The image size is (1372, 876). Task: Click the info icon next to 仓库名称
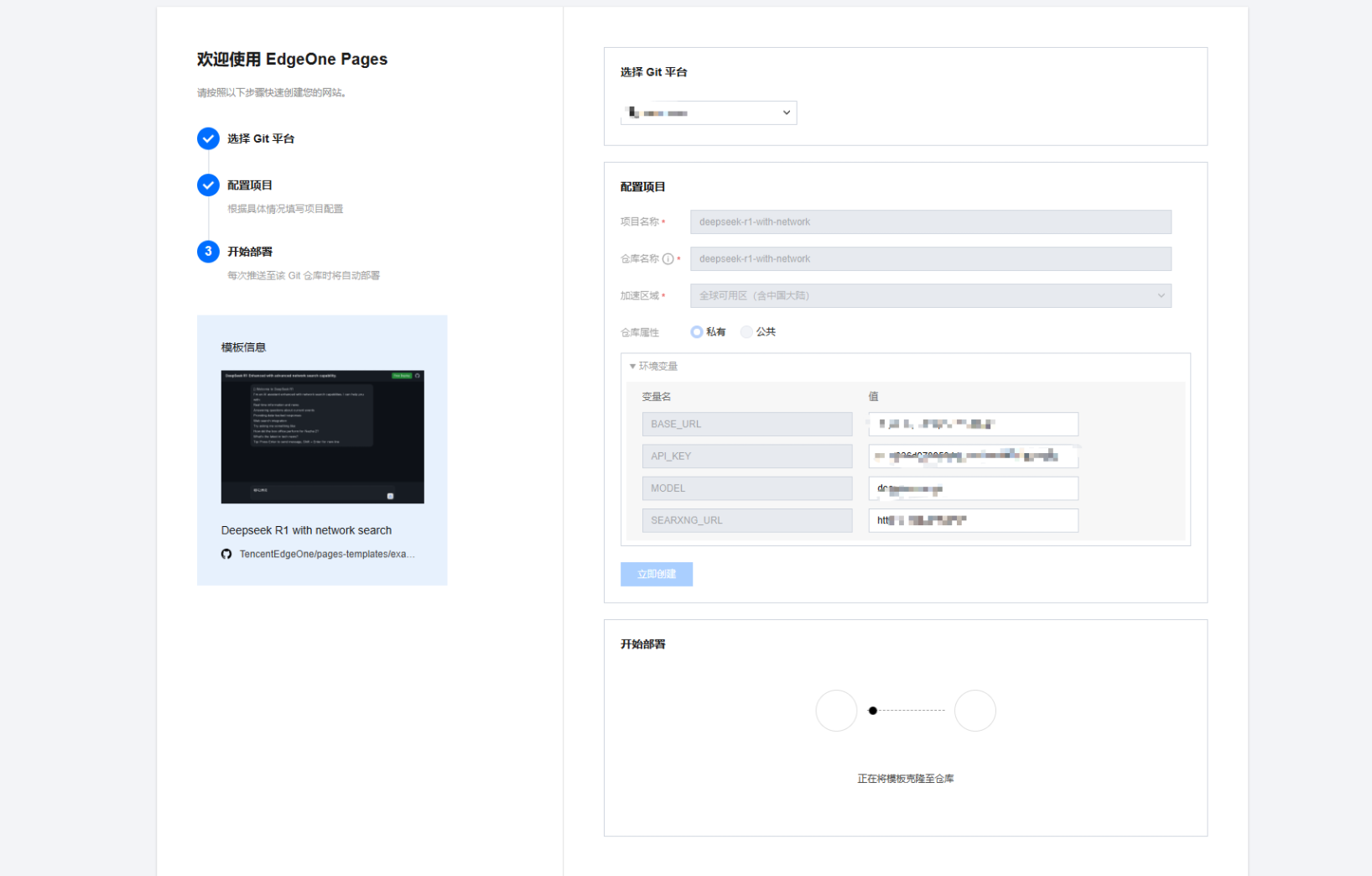pos(668,259)
